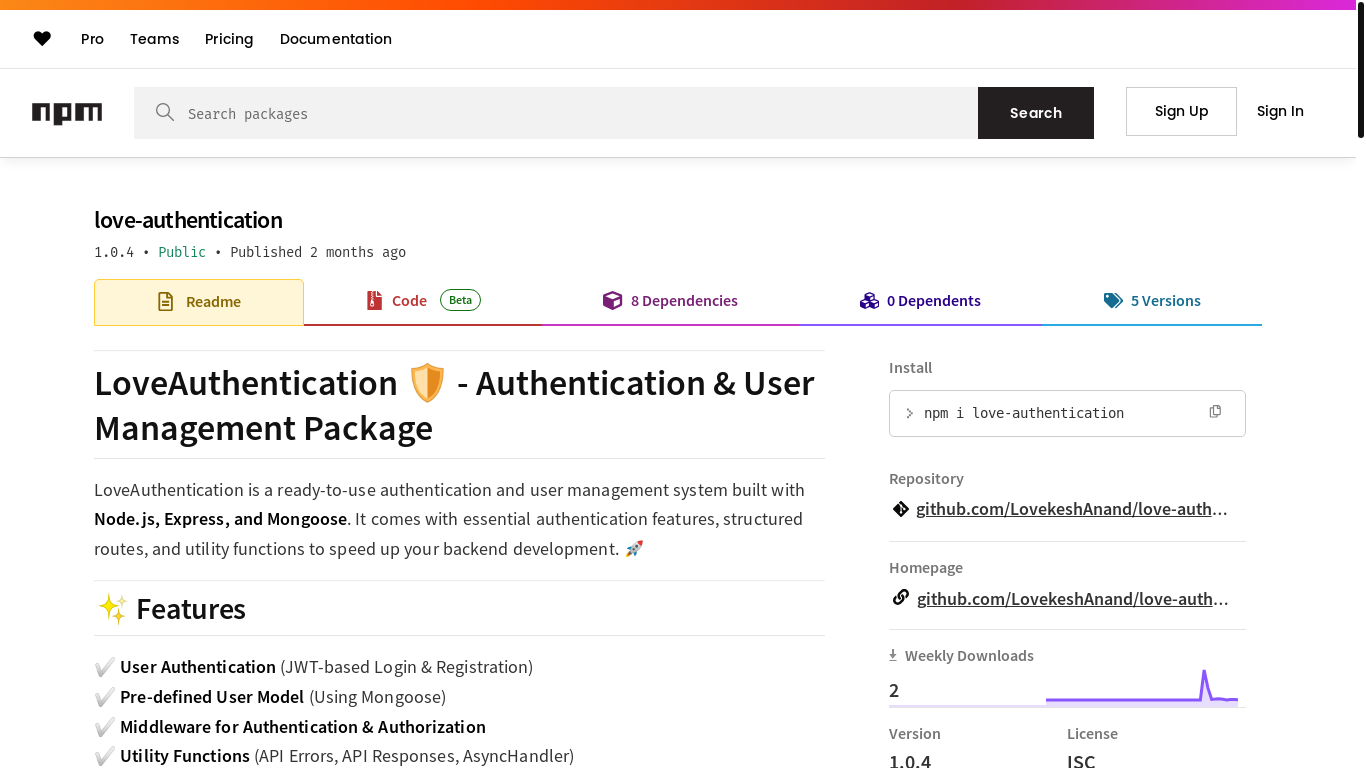This screenshot has width=1366, height=768.
Task: Switch to the Code tab
Action: [x=409, y=301]
